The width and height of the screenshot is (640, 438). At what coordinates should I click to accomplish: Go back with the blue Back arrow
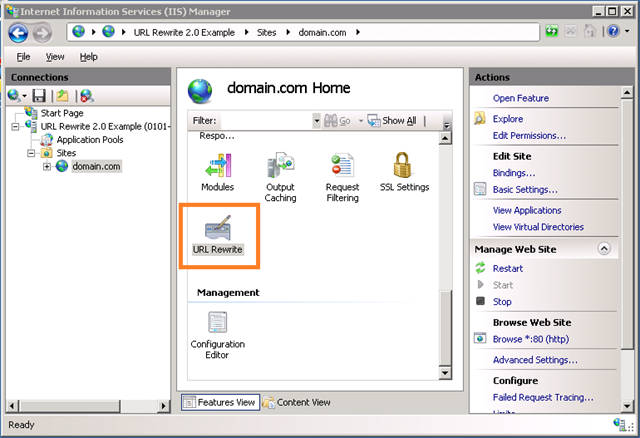(x=18, y=33)
